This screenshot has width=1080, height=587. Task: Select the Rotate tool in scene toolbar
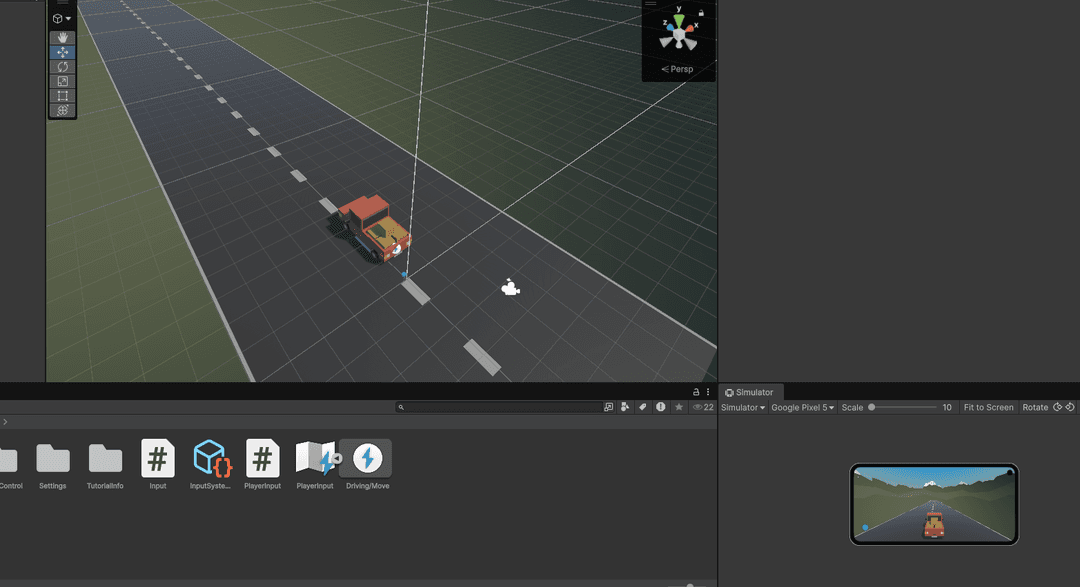62,67
